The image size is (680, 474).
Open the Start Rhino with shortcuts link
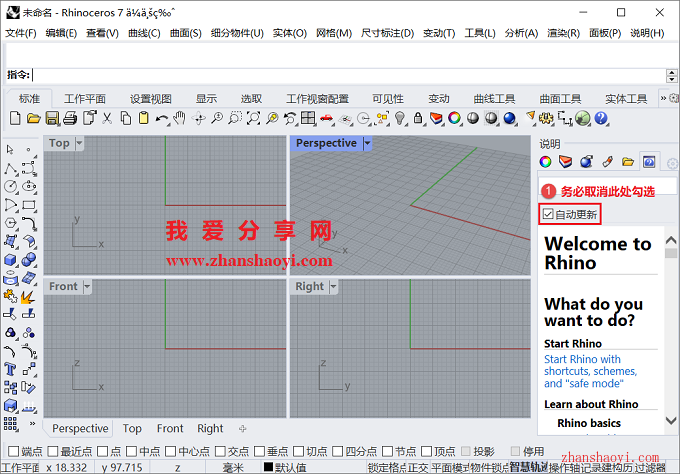tap(590, 371)
